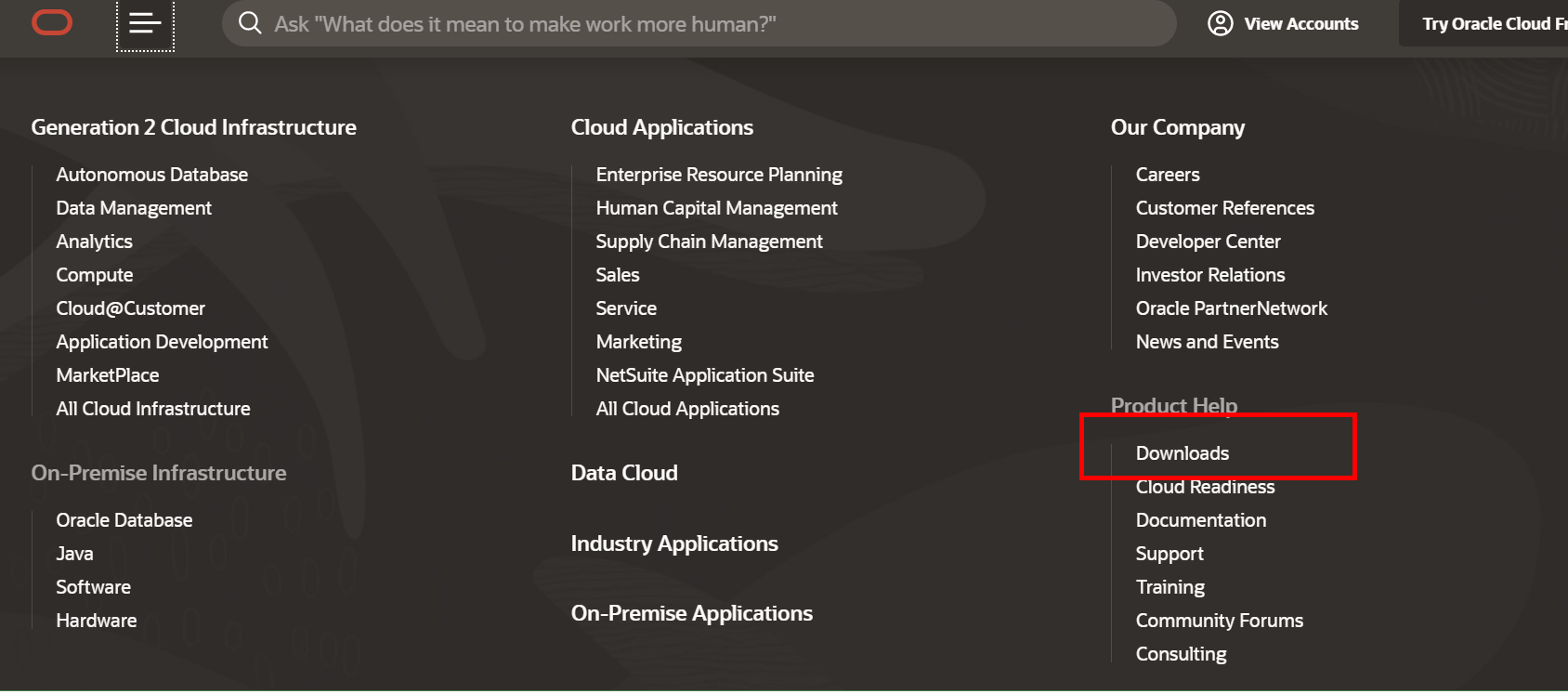Open the MarketPlace link

point(108,375)
